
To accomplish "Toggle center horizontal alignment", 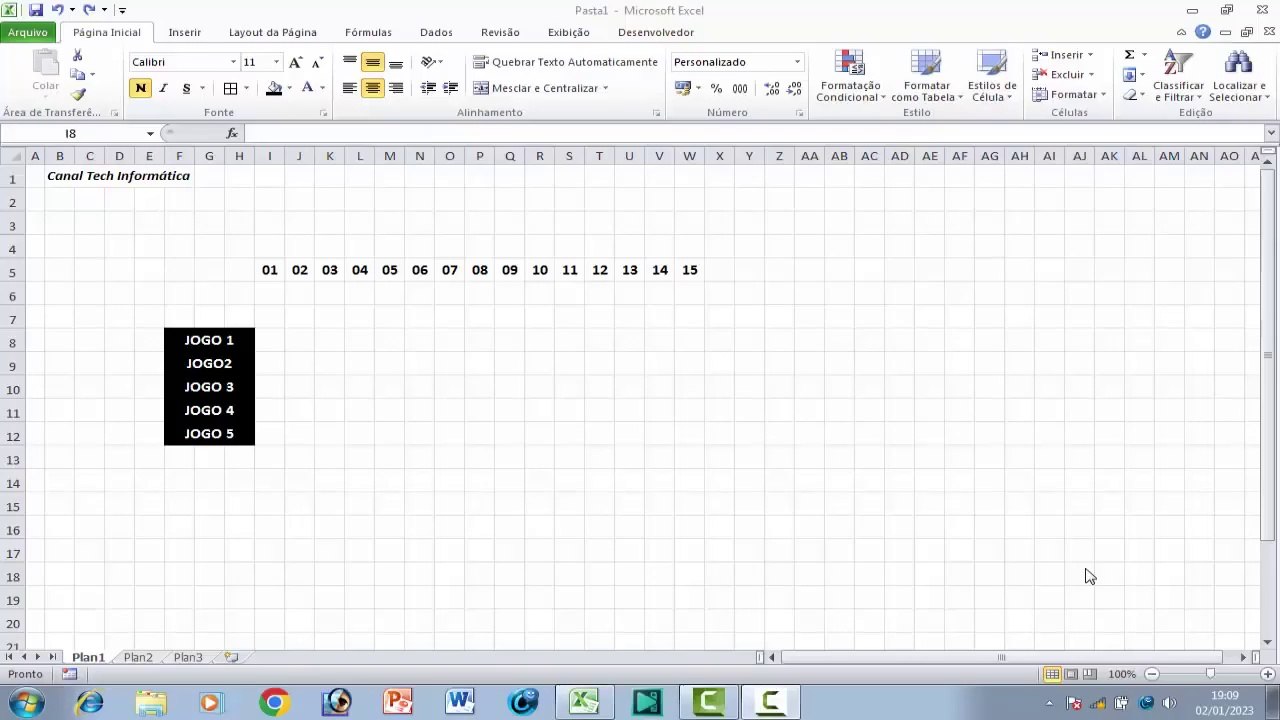I will click(372, 88).
